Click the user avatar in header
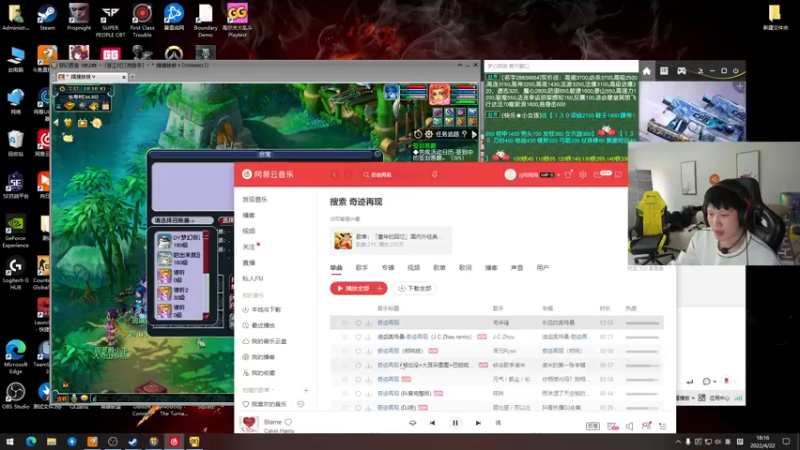The height and width of the screenshot is (450, 800). (510, 174)
